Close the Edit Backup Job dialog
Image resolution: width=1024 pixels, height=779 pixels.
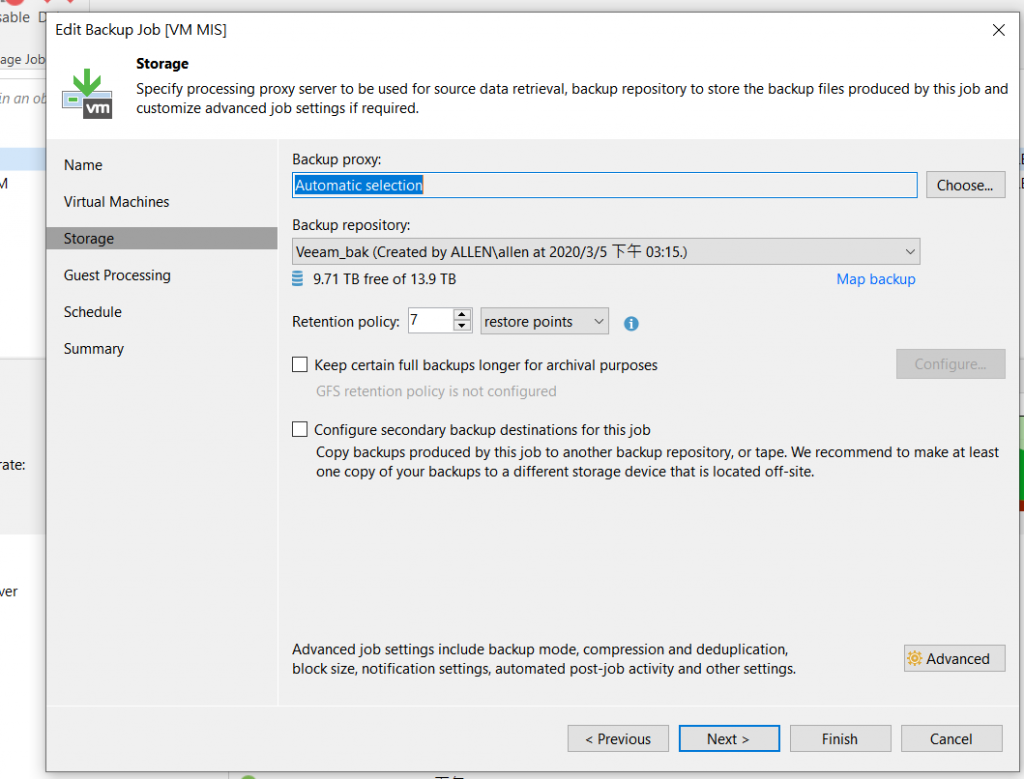[x=998, y=30]
